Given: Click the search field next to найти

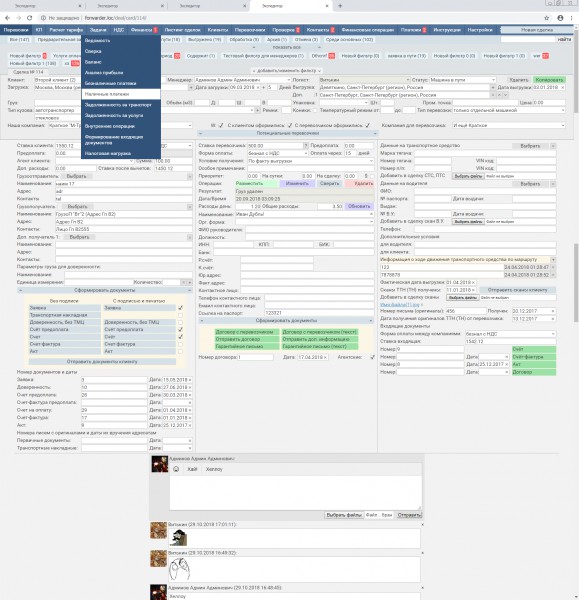Looking at the screenshot, I should (x=528, y=39).
